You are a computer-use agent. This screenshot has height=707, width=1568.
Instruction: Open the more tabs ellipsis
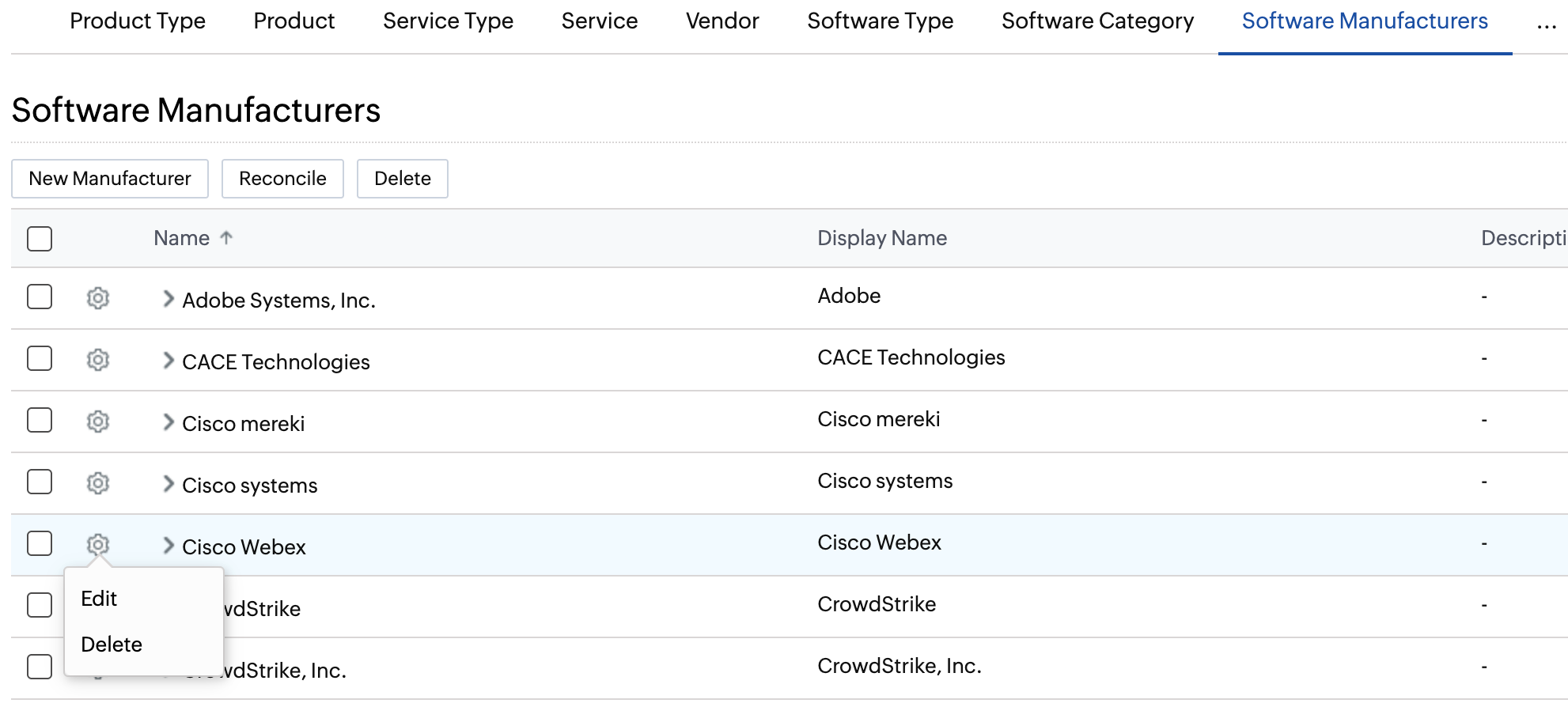[x=1546, y=22]
